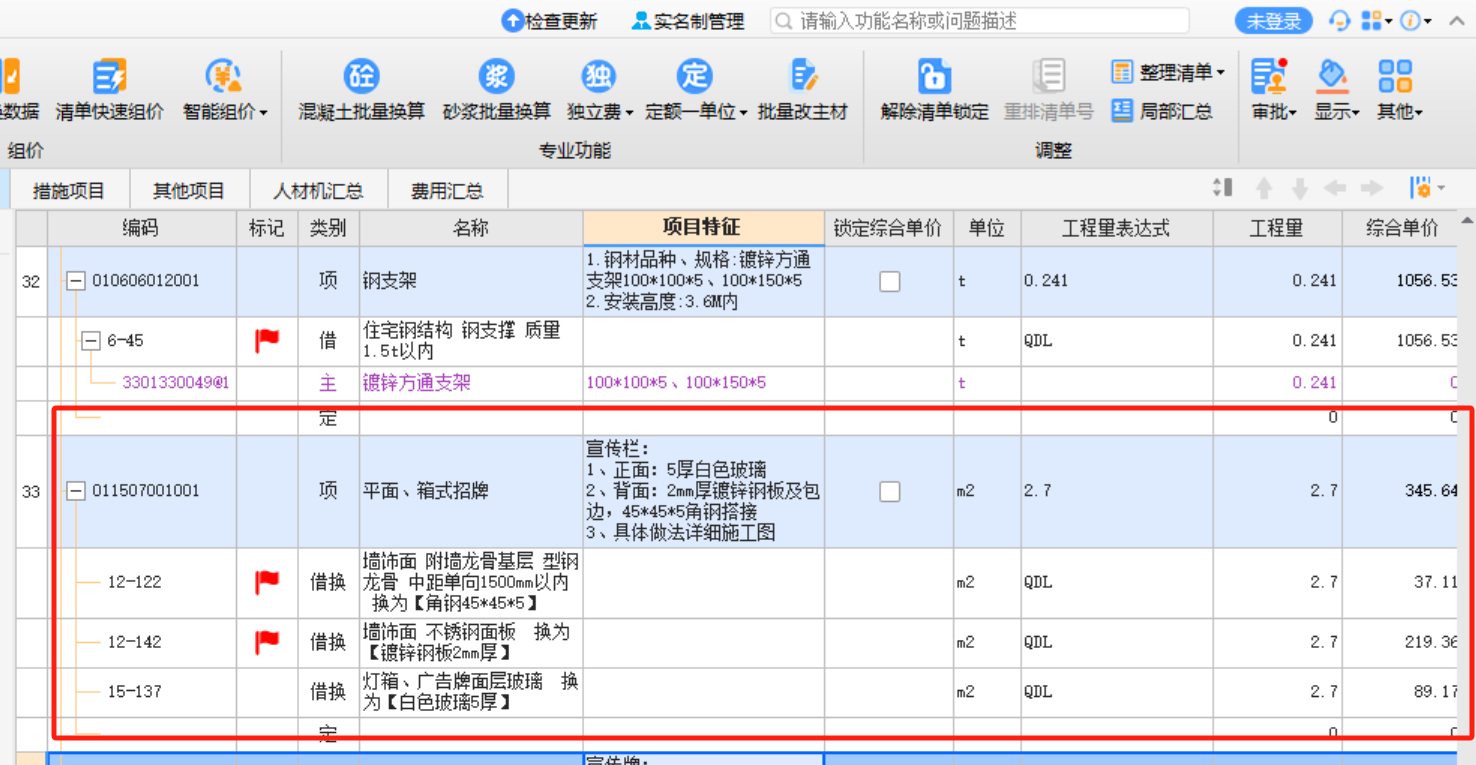Click the 未登录 login button
This screenshot has height=765, width=1476.
coord(1274,21)
